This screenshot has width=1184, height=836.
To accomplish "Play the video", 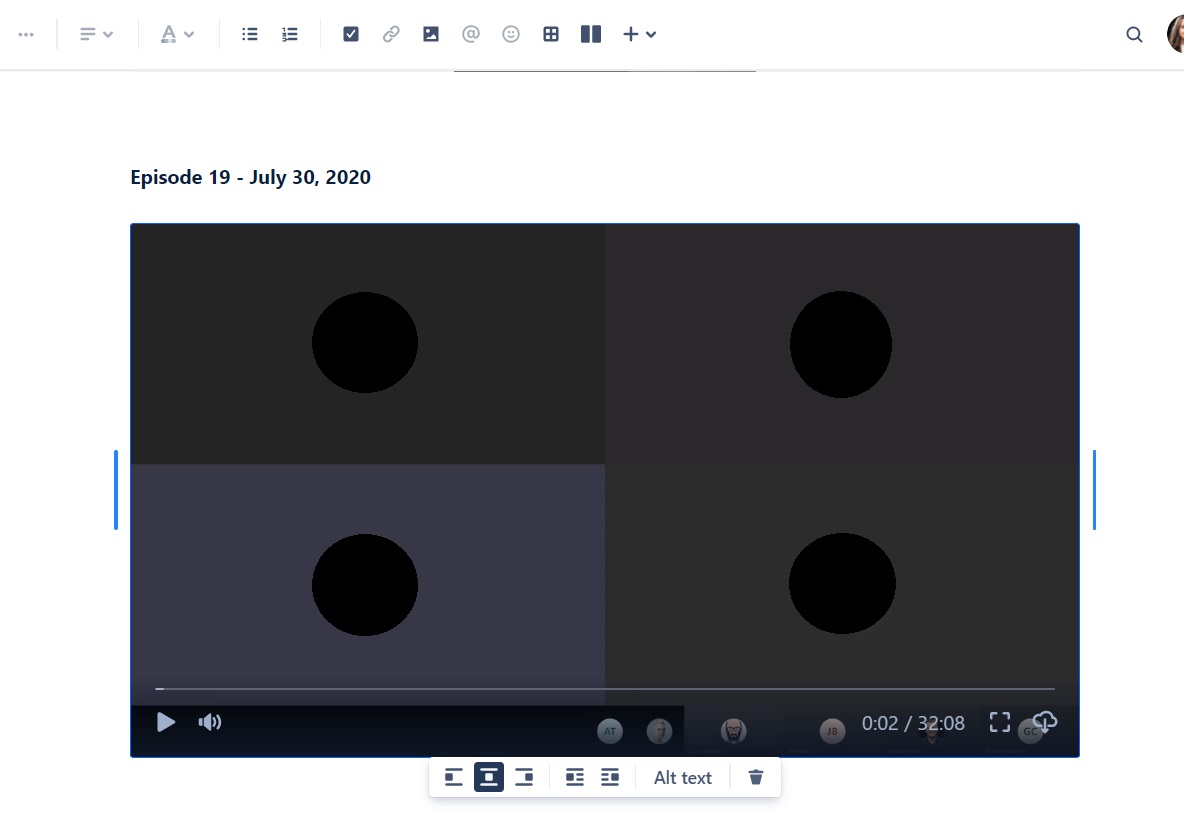I will pyautogui.click(x=165, y=723).
